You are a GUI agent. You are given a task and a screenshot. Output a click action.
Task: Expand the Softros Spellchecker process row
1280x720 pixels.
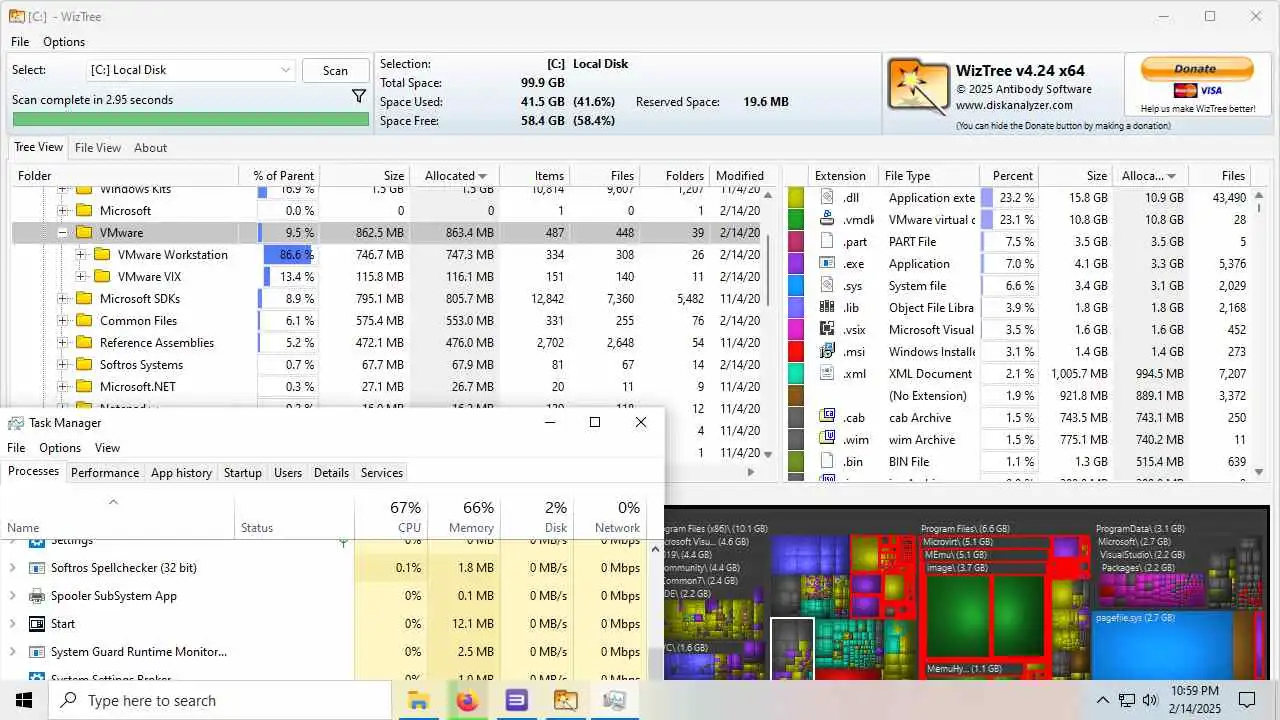click(12, 568)
